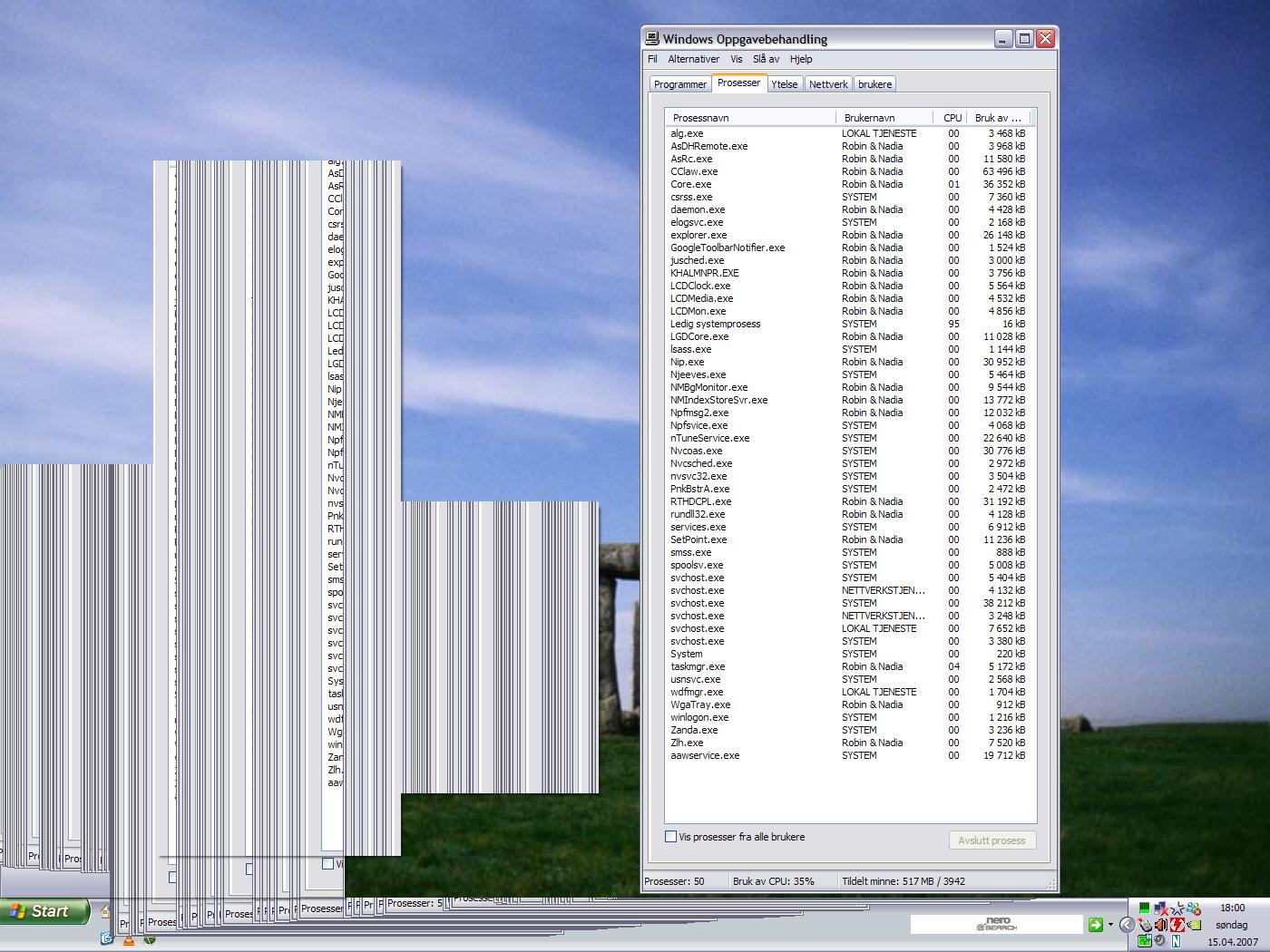The width and height of the screenshot is (1270, 952).
Task: Open the NVIDIA tray icon
Action: [1194, 925]
